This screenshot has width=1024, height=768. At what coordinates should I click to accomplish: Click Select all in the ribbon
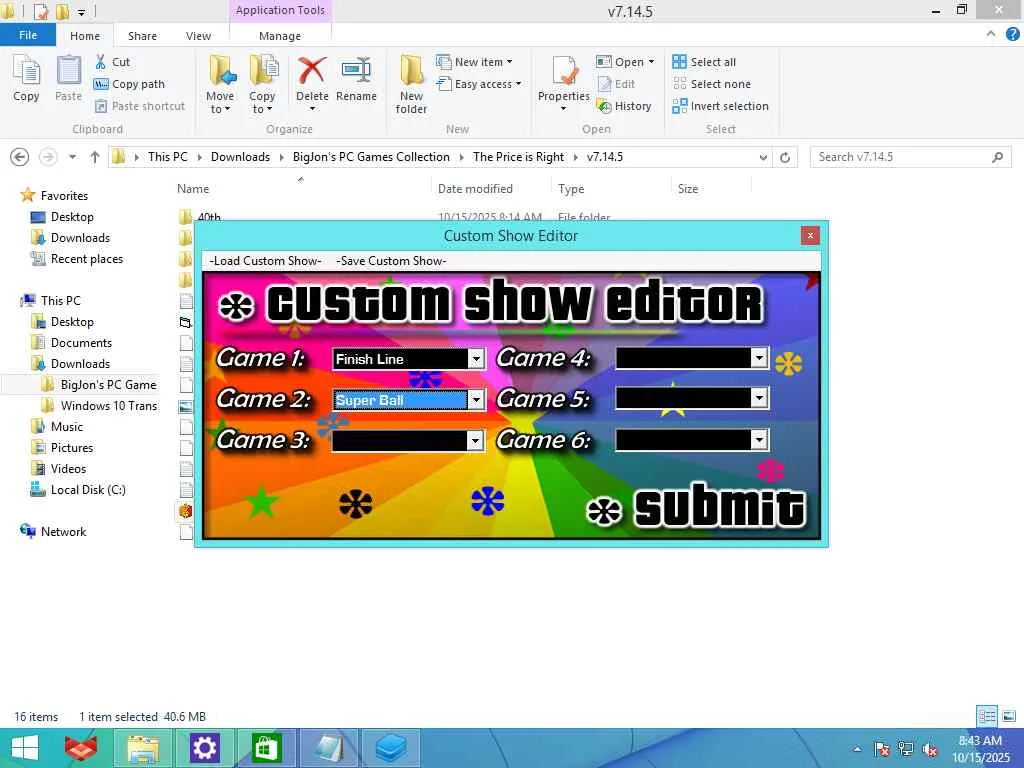(x=705, y=62)
